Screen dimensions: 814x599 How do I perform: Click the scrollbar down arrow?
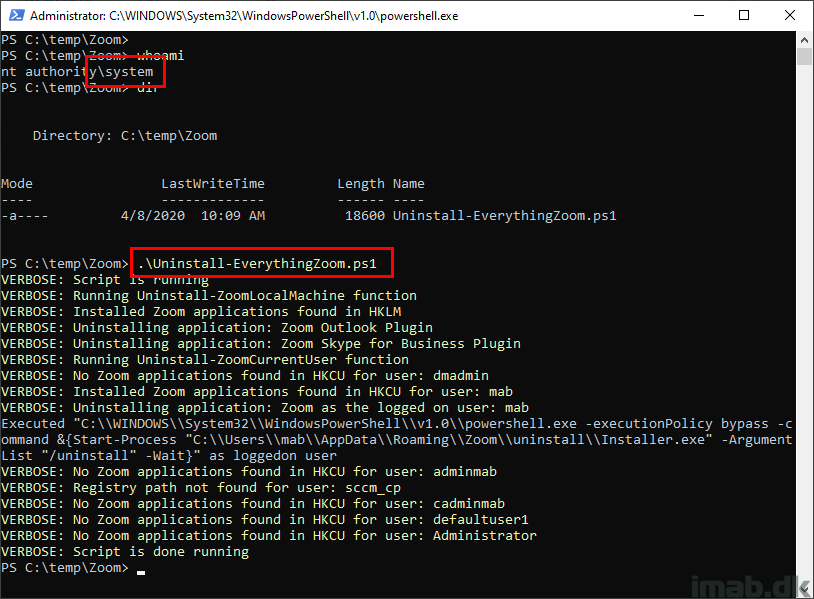[x=805, y=590]
